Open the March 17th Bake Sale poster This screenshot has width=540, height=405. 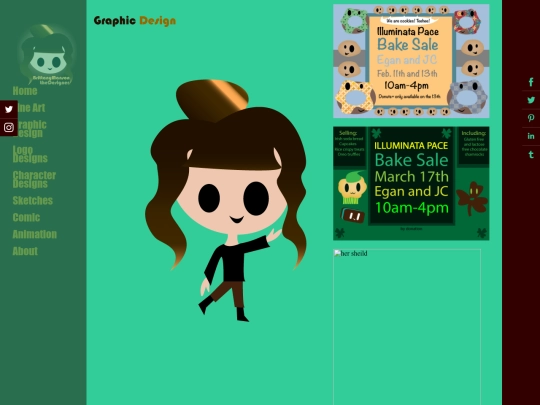[411, 183]
